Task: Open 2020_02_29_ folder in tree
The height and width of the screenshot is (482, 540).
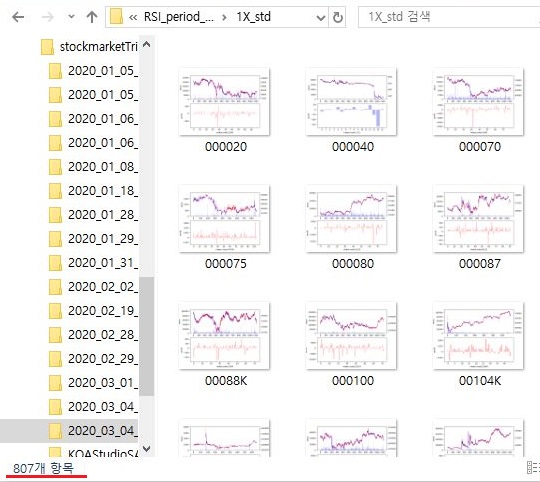Action: [x=103, y=359]
